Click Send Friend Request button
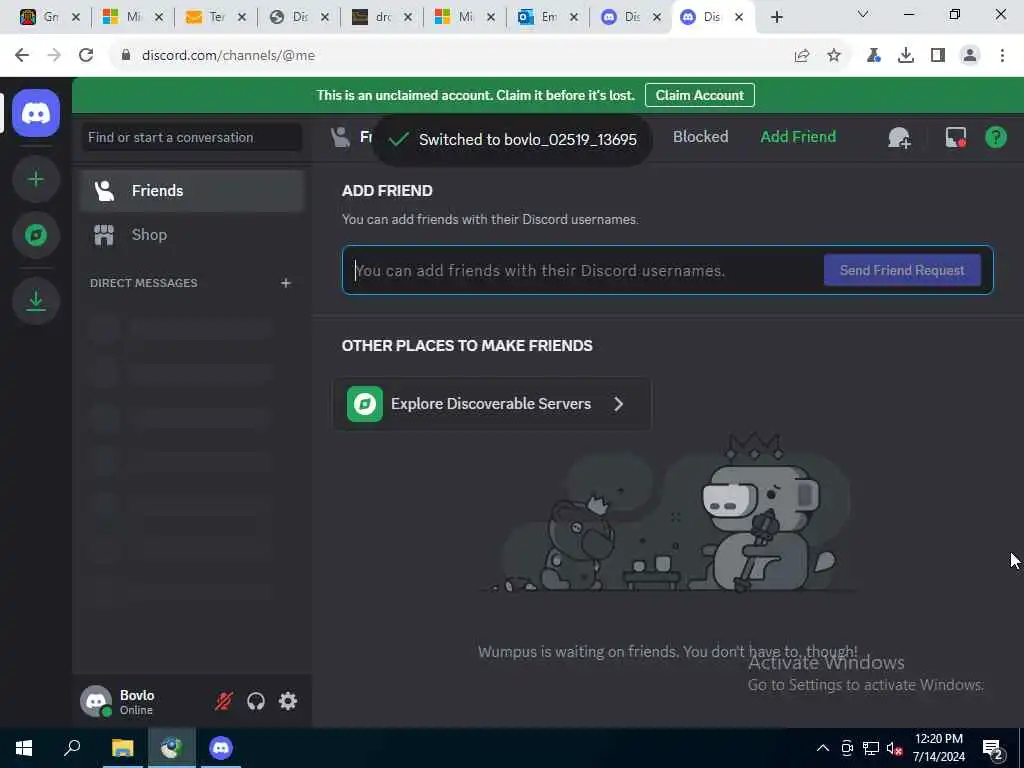The image size is (1024, 768). pyautogui.click(x=902, y=270)
